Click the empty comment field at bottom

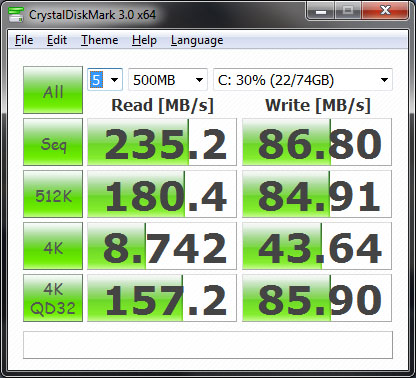click(x=208, y=345)
